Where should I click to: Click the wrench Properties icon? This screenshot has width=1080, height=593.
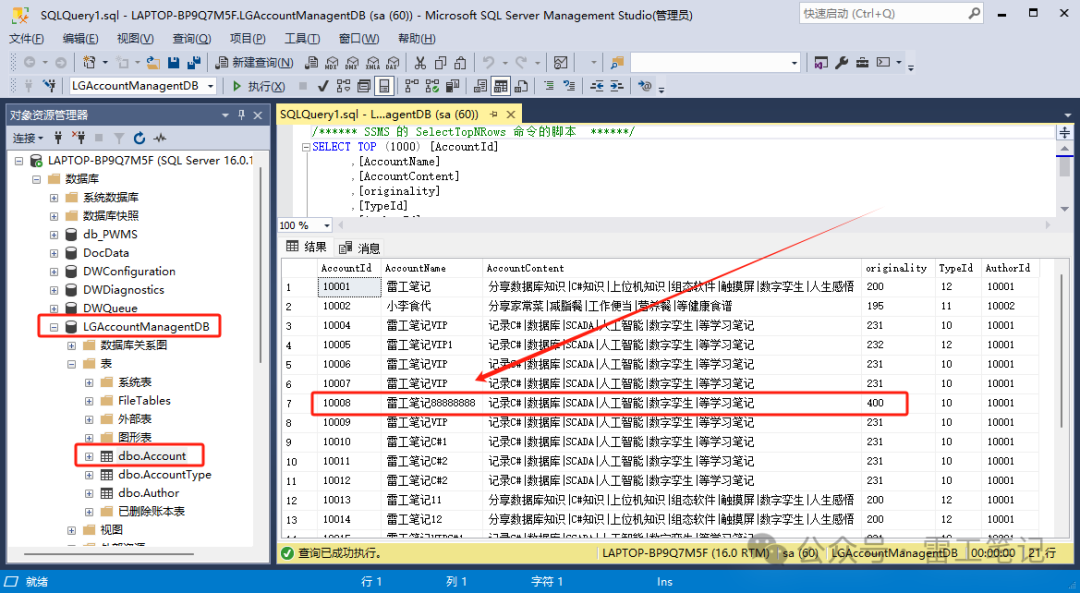pyautogui.click(x=841, y=63)
